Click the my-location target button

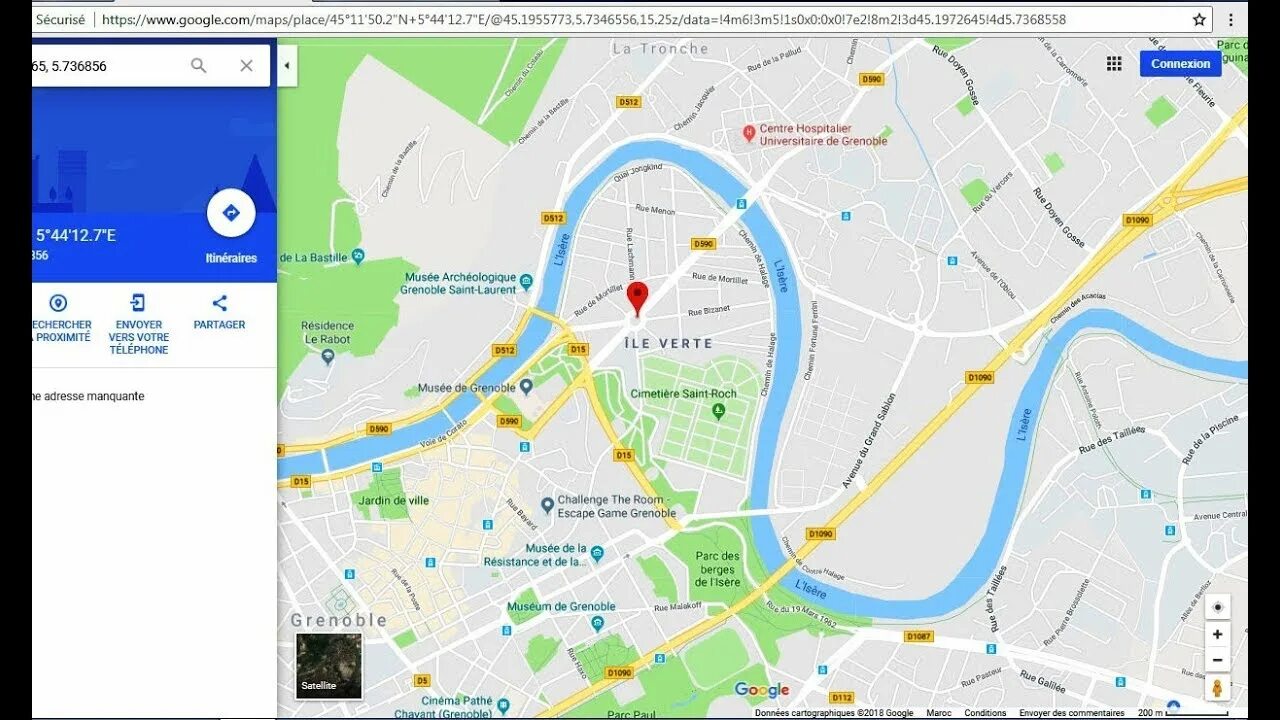(1217, 607)
